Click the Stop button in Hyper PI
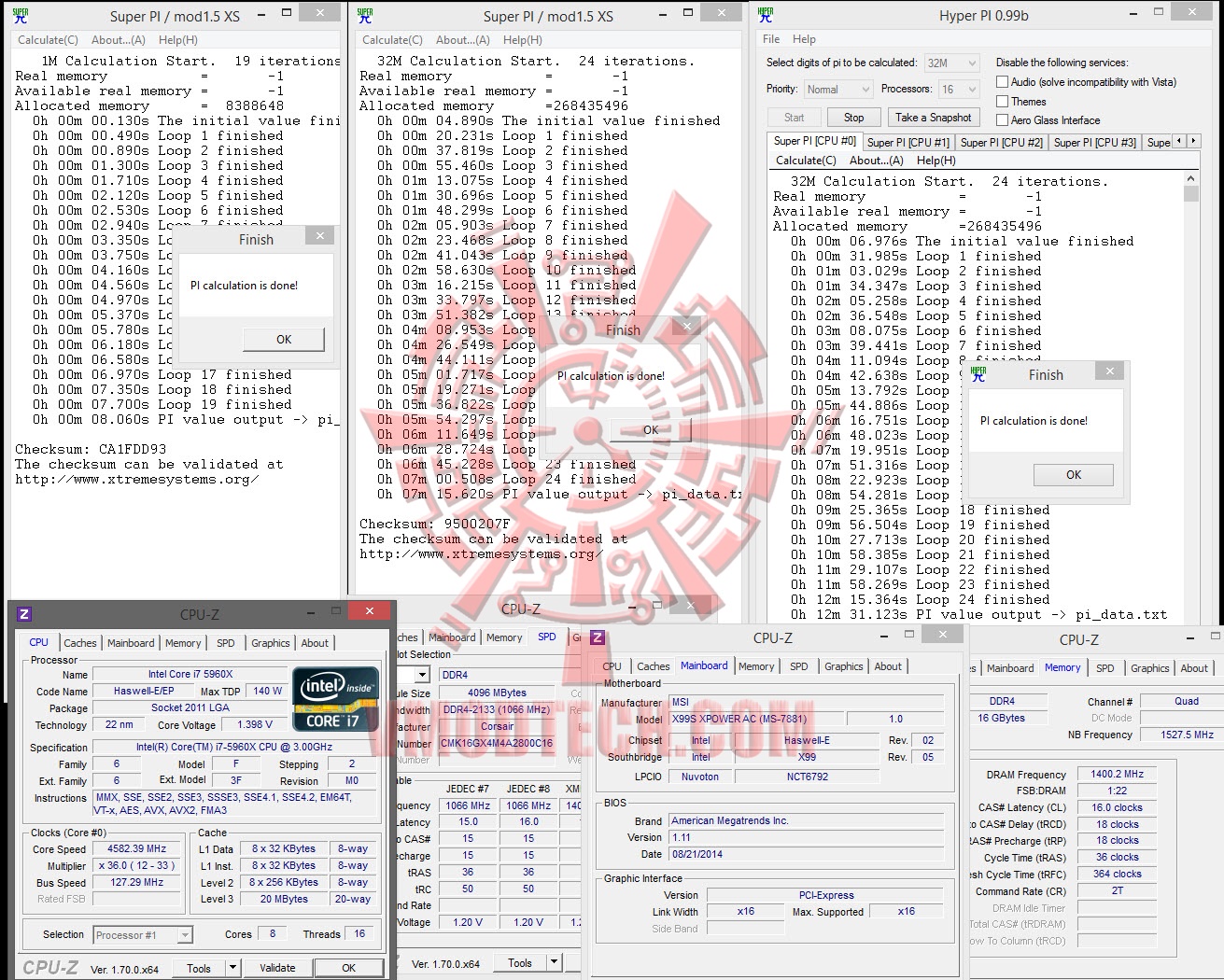Image resolution: width=1224 pixels, height=980 pixels. tap(853, 118)
